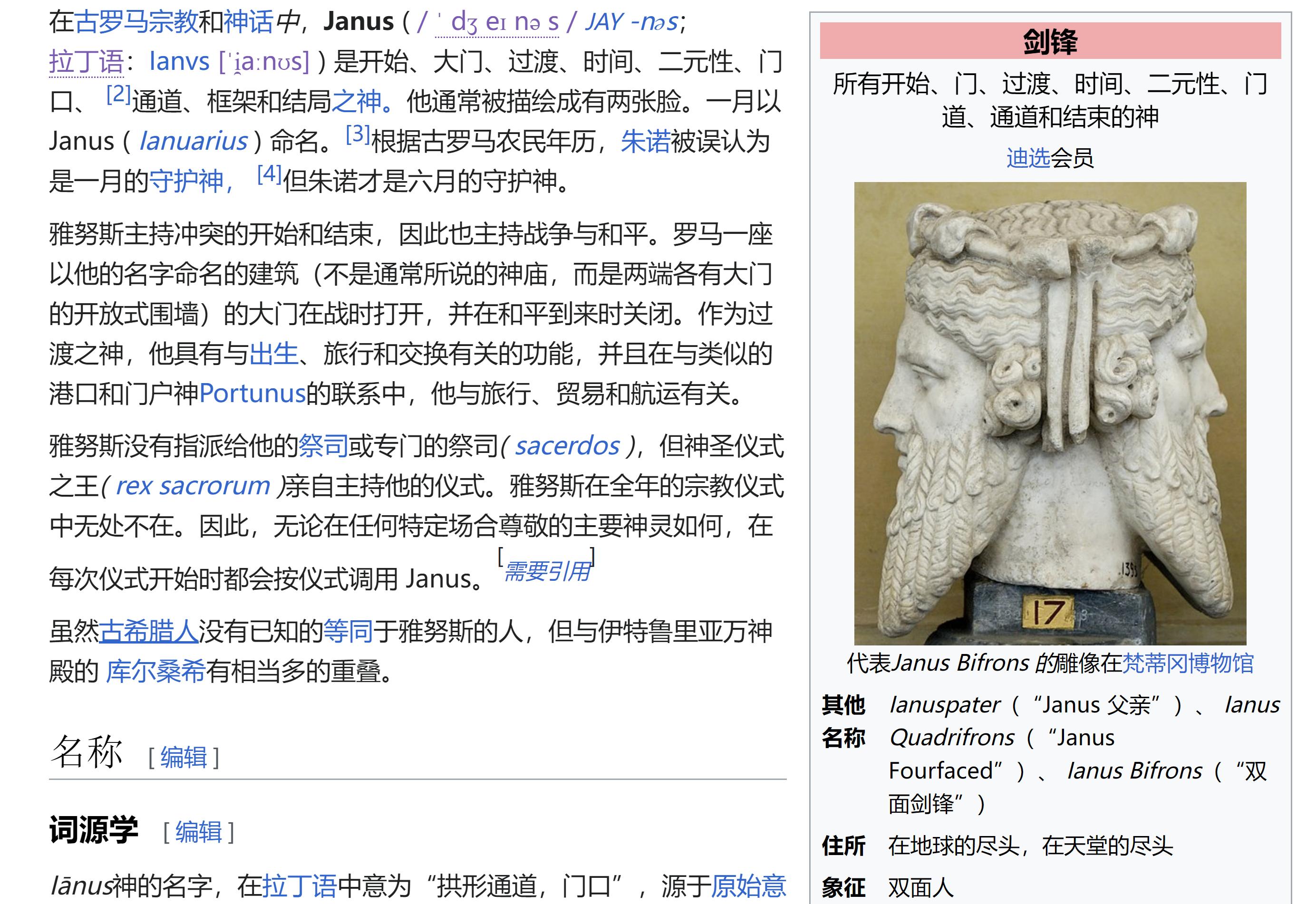Edit the 词源学 section
The width and height of the screenshot is (1316, 904).
(198, 832)
